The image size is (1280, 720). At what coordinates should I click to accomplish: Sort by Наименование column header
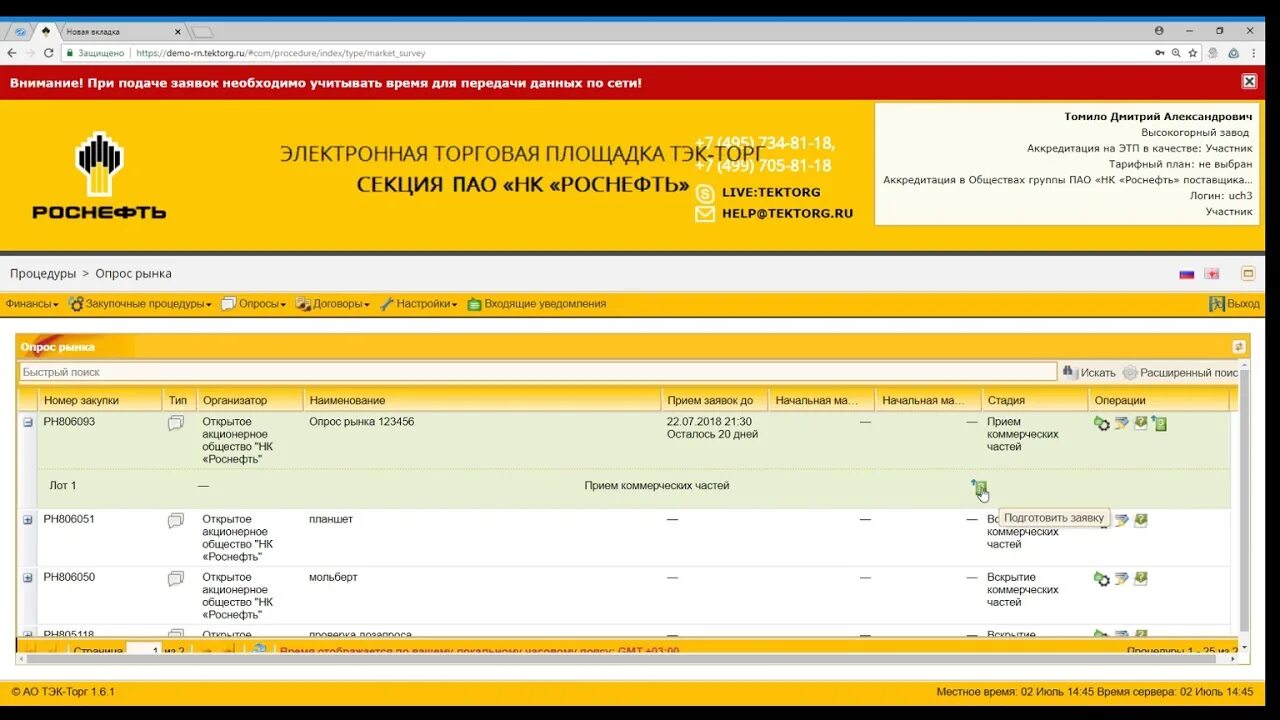point(482,400)
